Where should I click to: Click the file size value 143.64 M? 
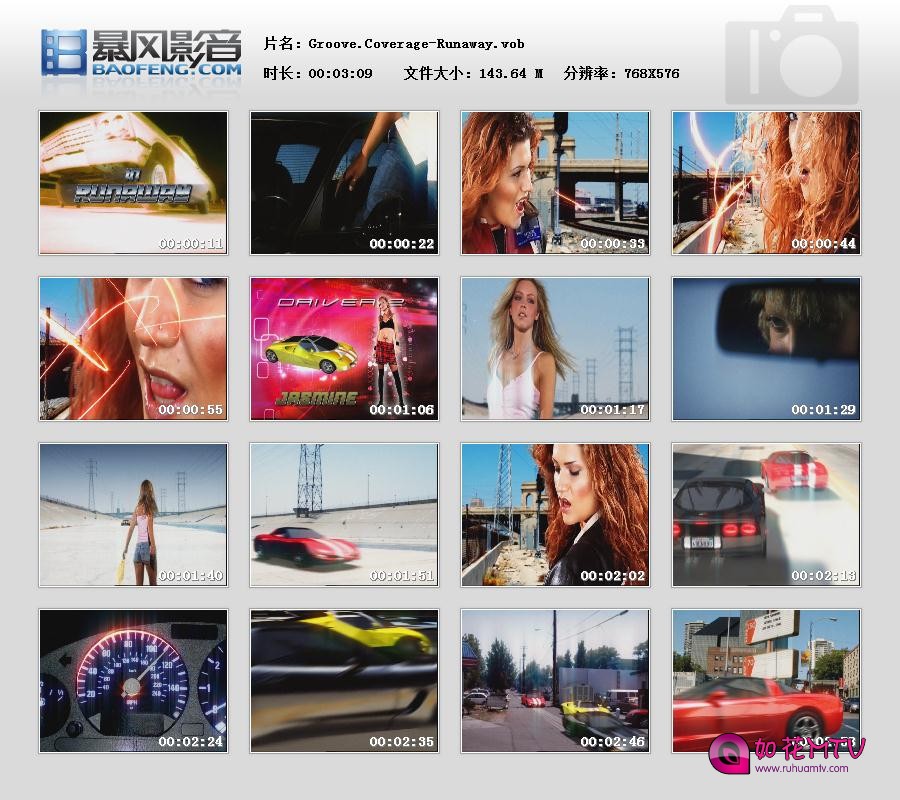click(x=511, y=73)
